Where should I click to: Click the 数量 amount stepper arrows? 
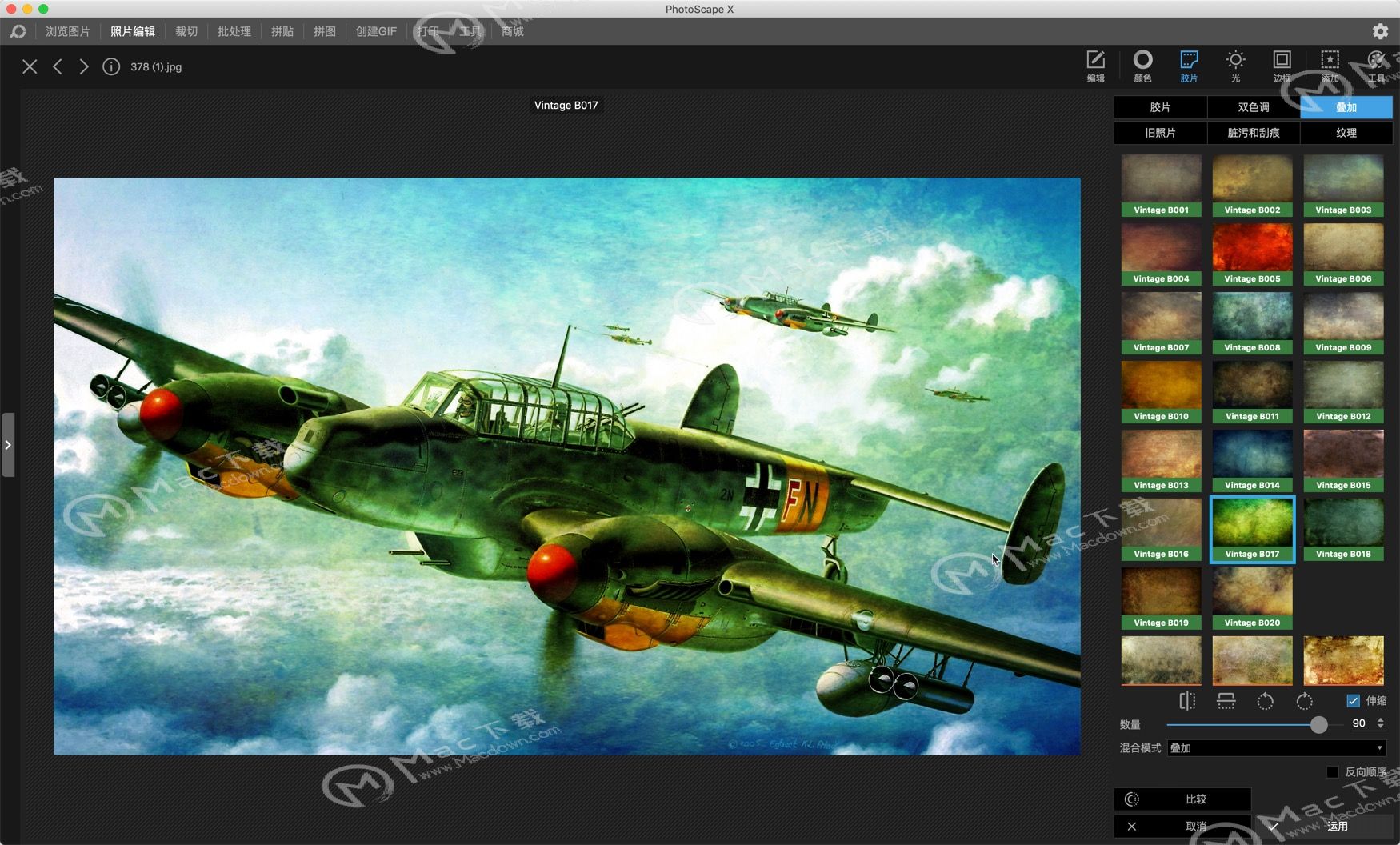coord(1380,723)
